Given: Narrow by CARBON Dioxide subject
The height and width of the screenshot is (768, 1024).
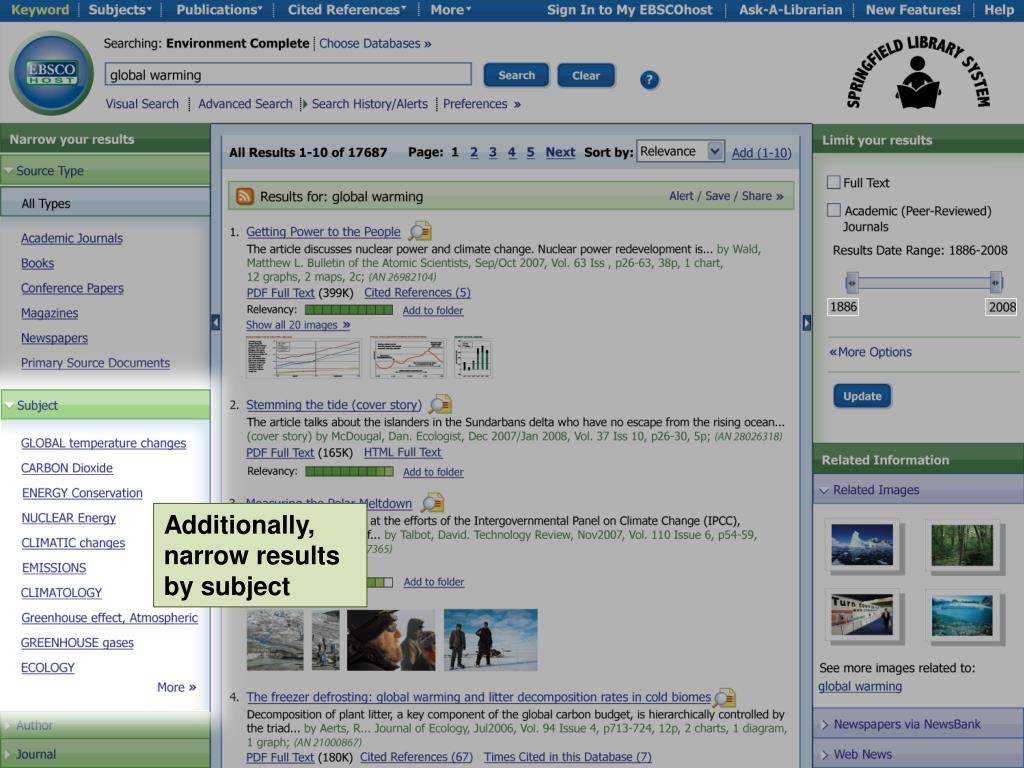Looking at the screenshot, I should (x=67, y=468).
